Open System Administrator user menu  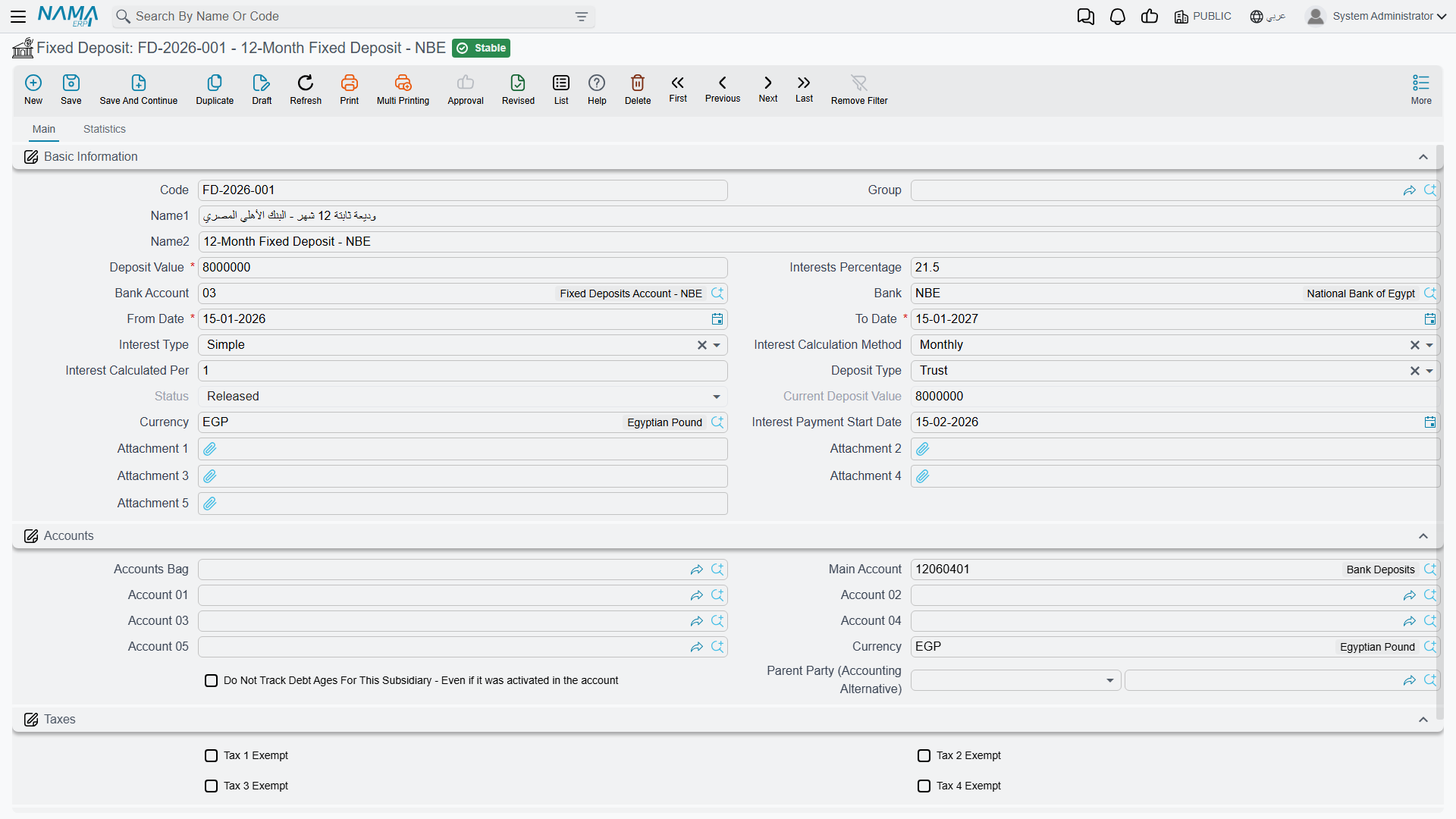point(1376,17)
